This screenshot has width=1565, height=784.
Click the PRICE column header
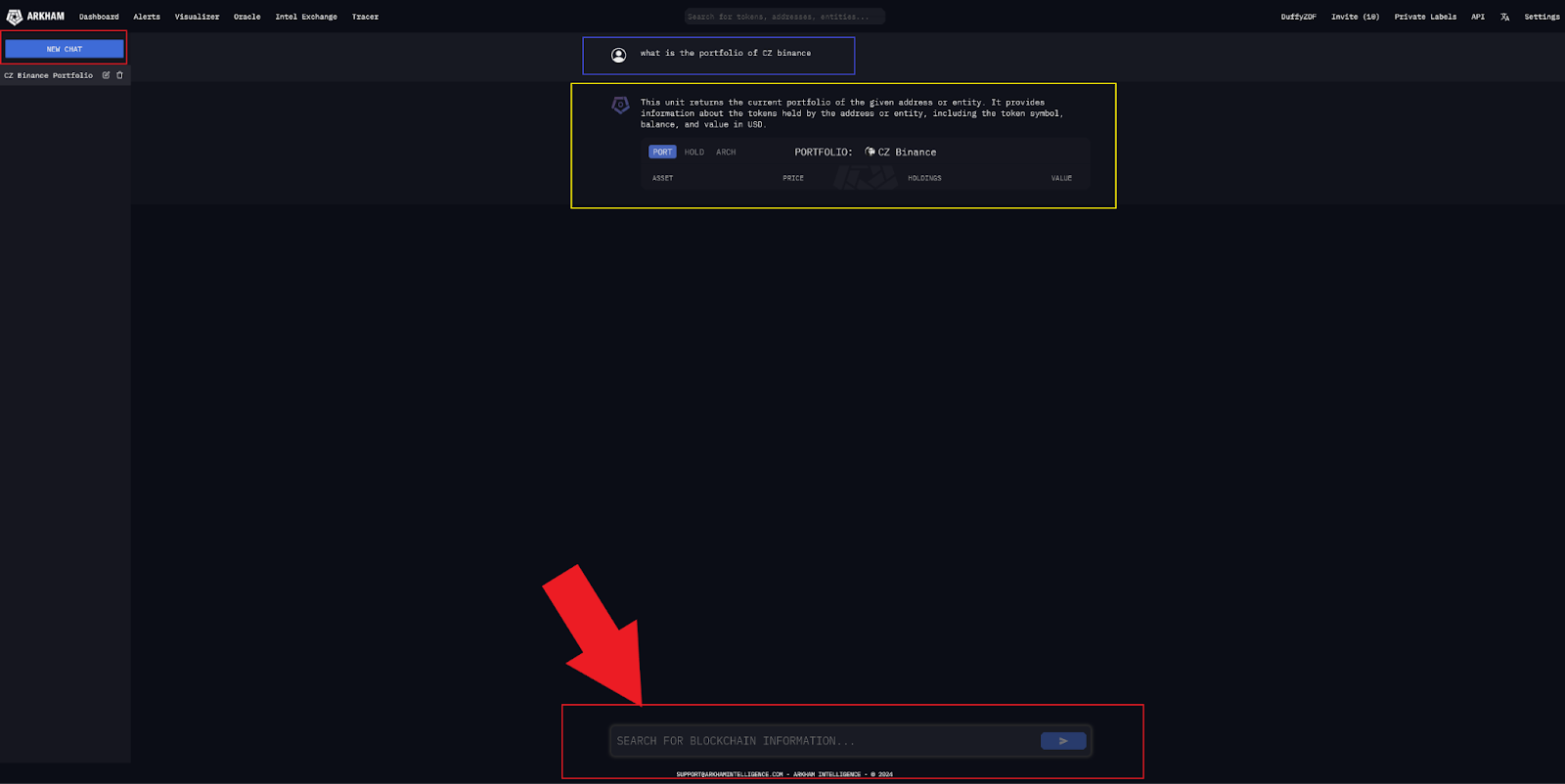click(793, 178)
